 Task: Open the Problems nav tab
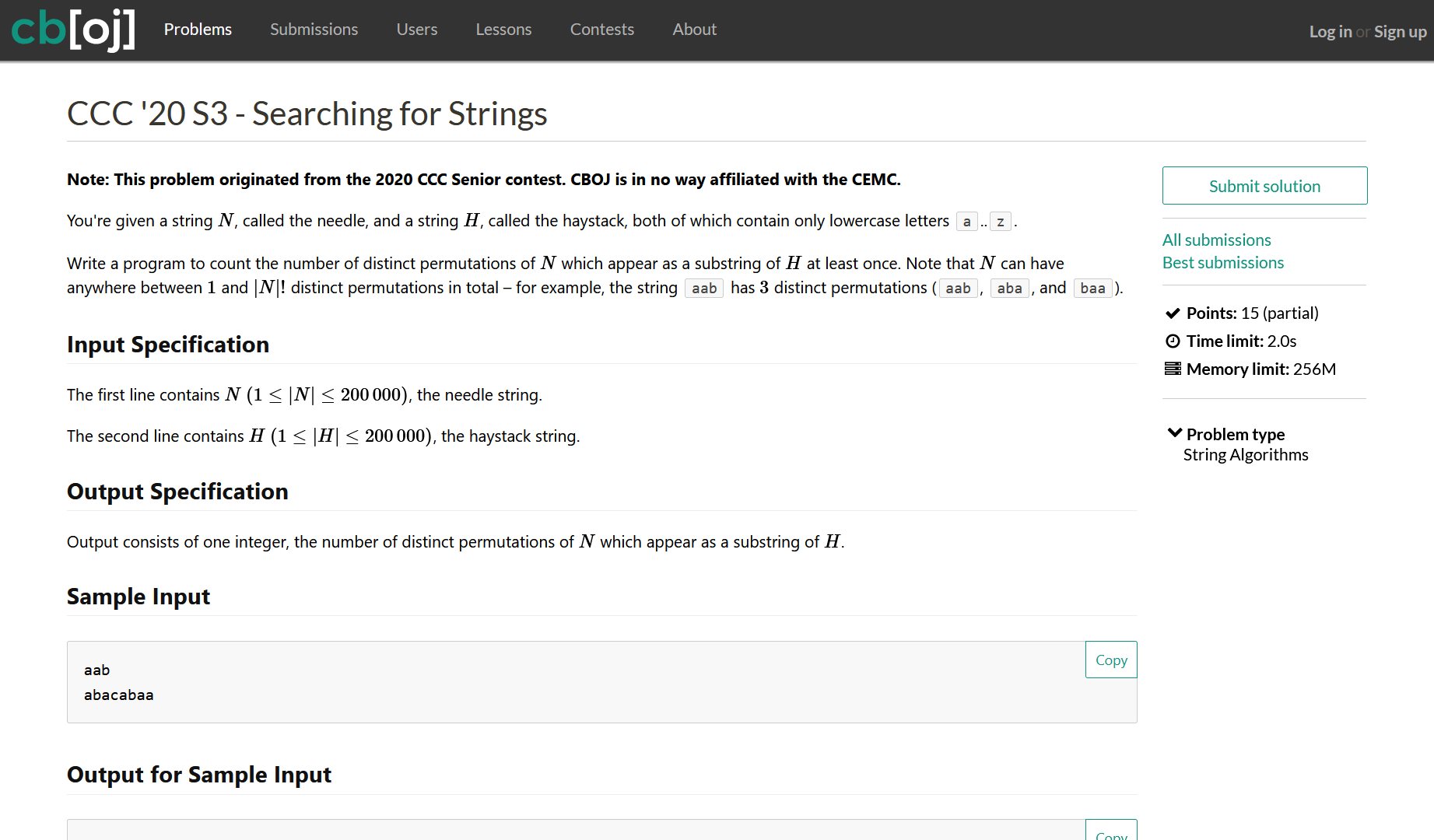198,30
